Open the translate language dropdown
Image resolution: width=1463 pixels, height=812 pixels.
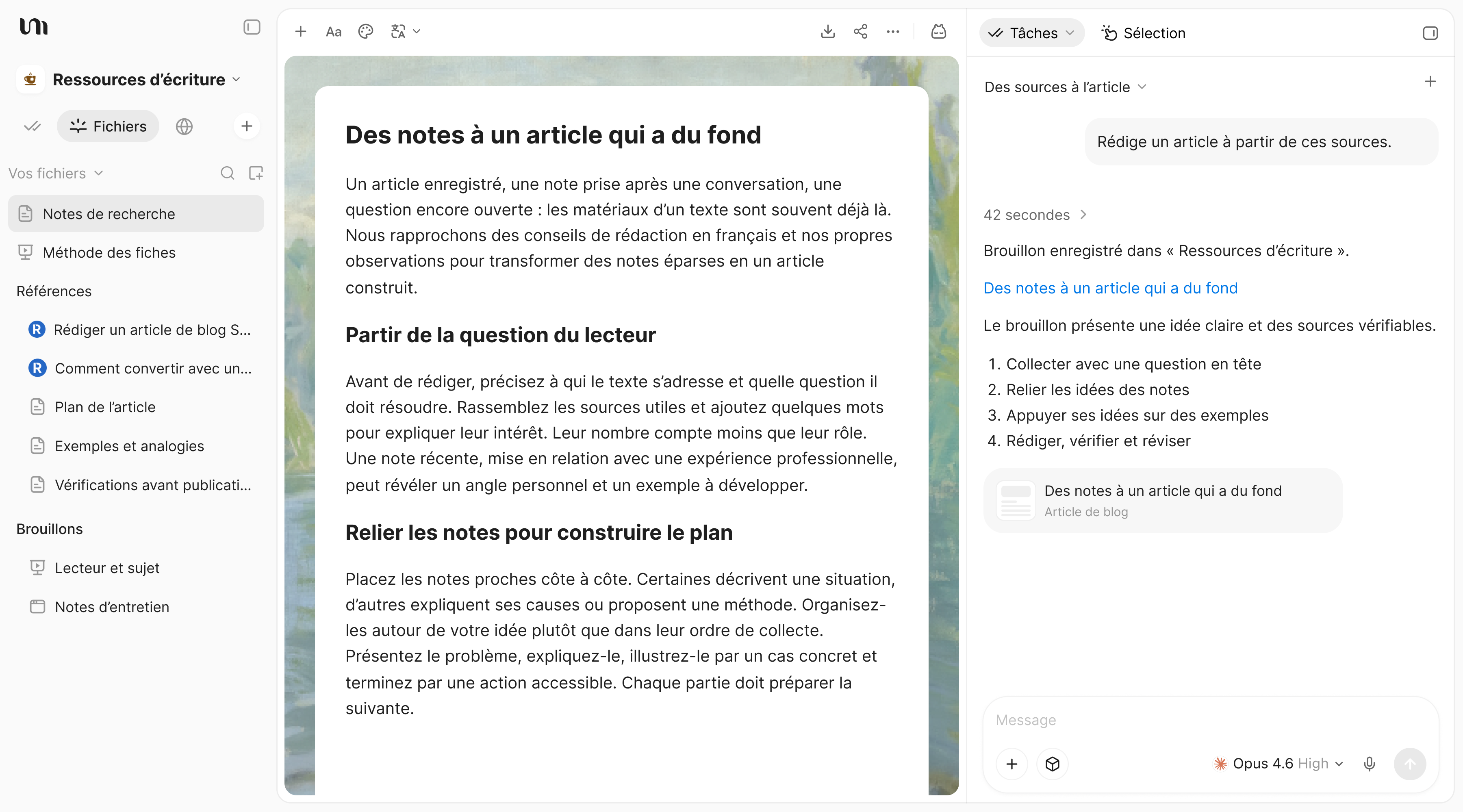coord(406,32)
